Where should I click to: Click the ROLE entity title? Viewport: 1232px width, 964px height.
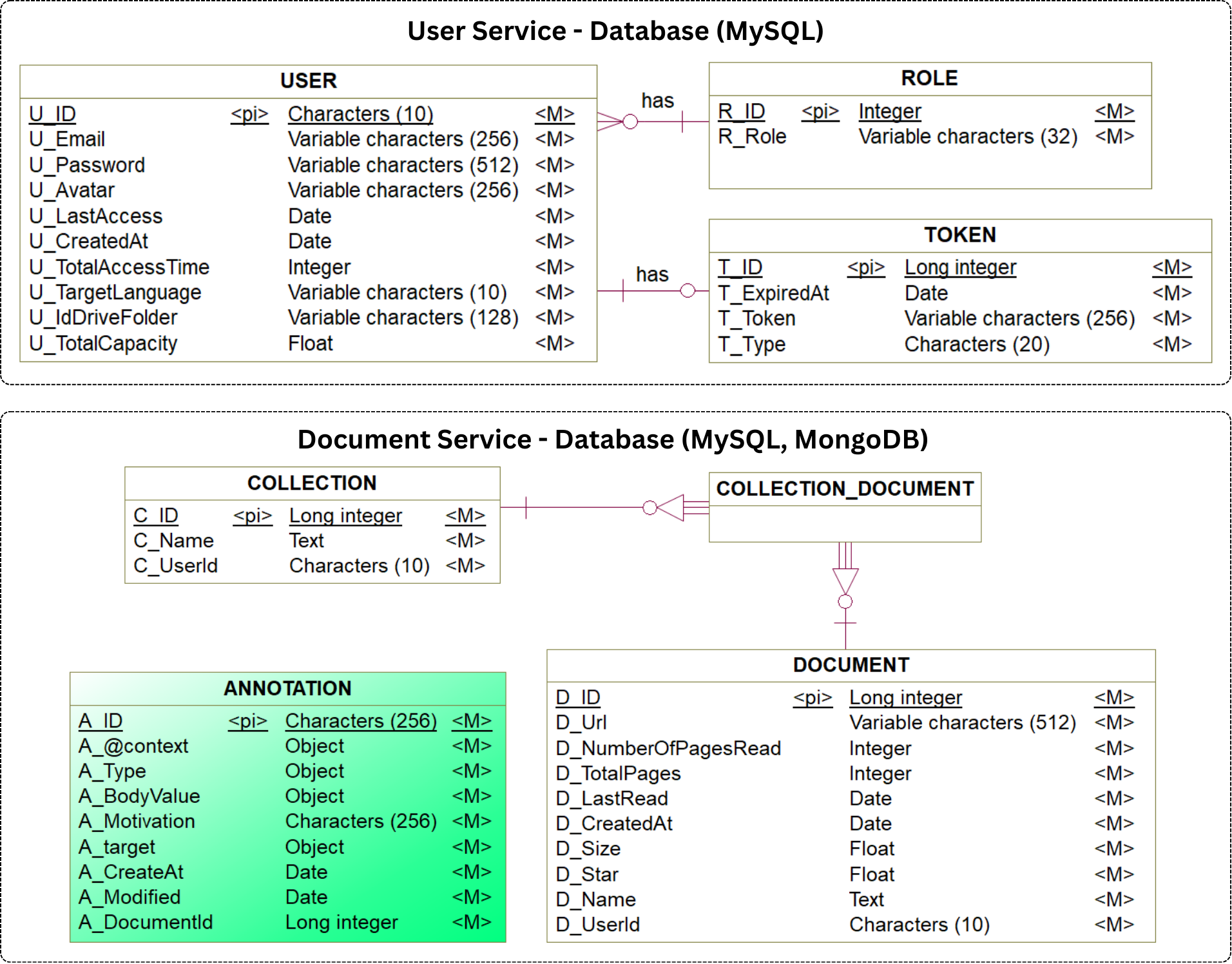point(929,78)
